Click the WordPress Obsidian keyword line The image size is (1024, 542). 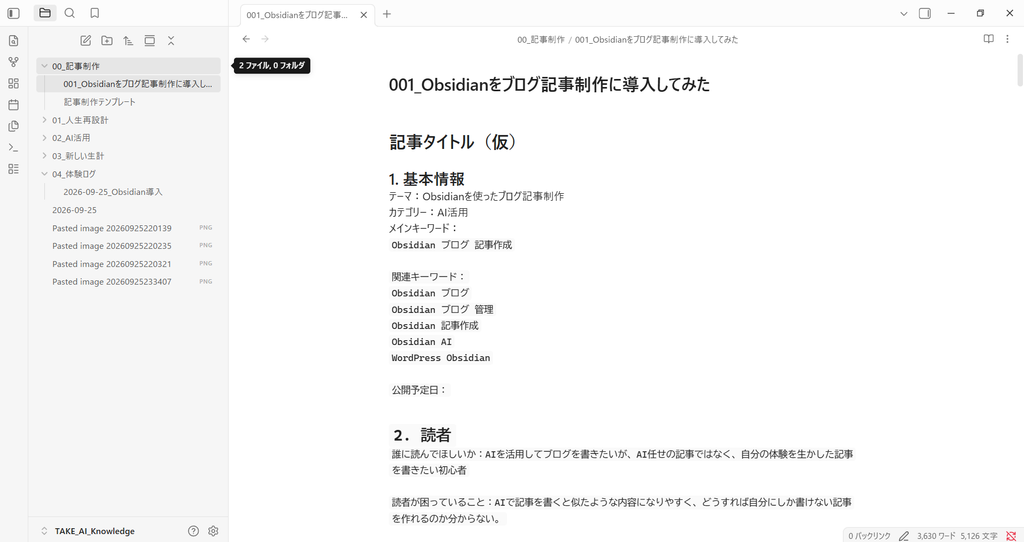[441, 358]
